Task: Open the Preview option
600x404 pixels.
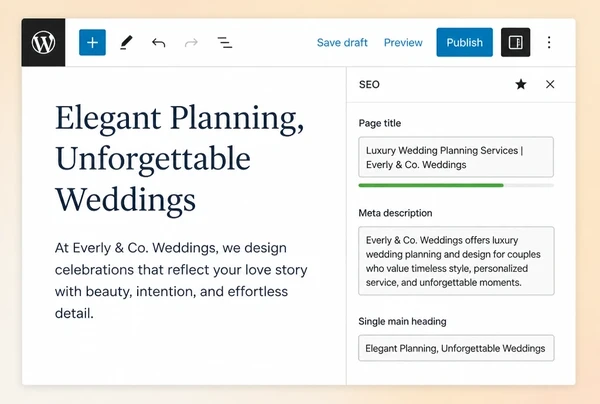Action: pyautogui.click(x=403, y=42)
